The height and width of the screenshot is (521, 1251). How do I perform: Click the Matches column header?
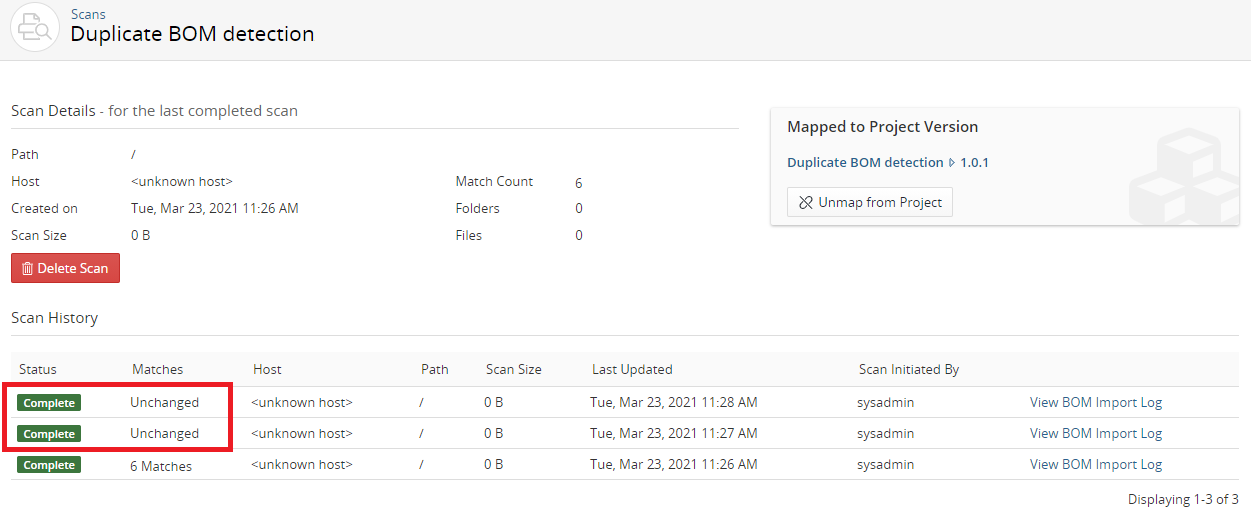pyautogui.click(x=157, y=369)
